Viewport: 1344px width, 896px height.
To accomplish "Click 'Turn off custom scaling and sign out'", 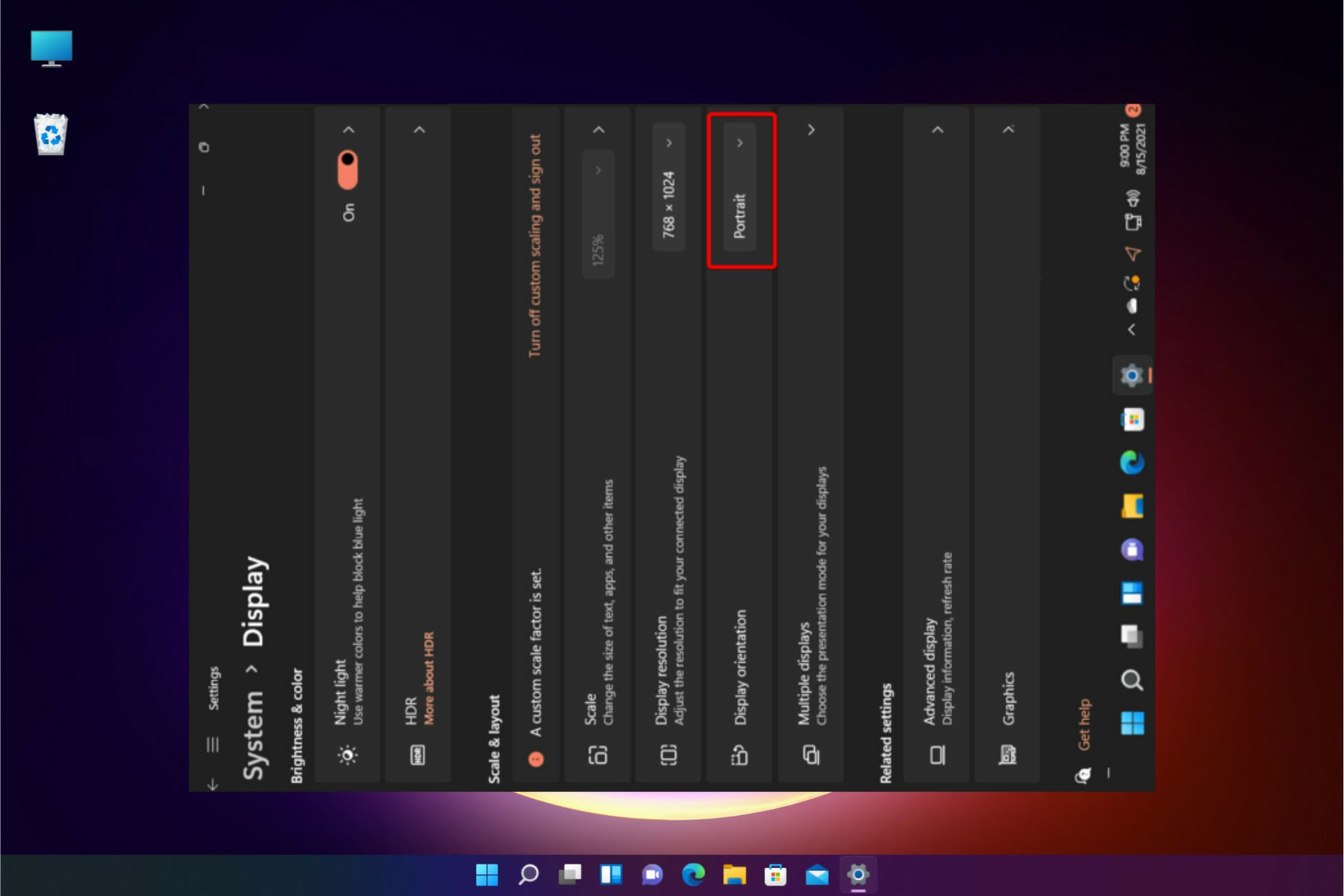I will click(535, 245).
